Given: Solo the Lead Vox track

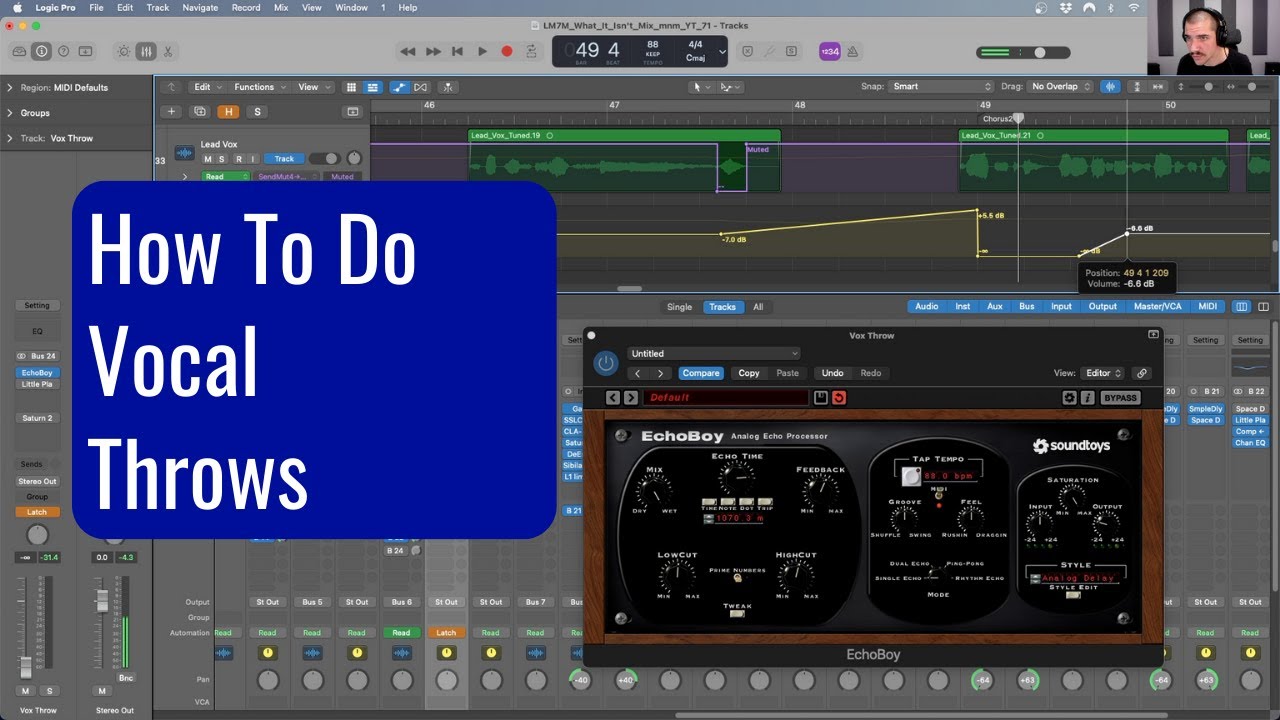Looking at the screenshot, I should (x=223, y=159).
